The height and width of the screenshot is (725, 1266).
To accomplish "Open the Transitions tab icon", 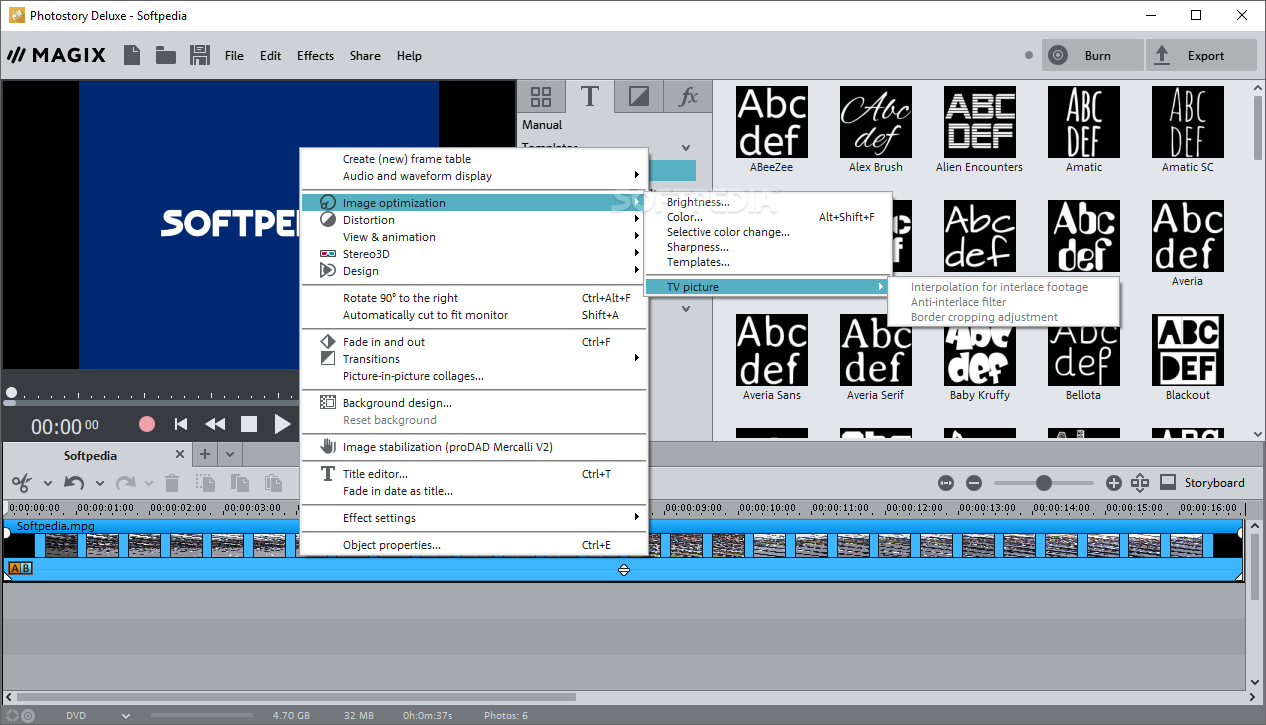I will point(639,97).
